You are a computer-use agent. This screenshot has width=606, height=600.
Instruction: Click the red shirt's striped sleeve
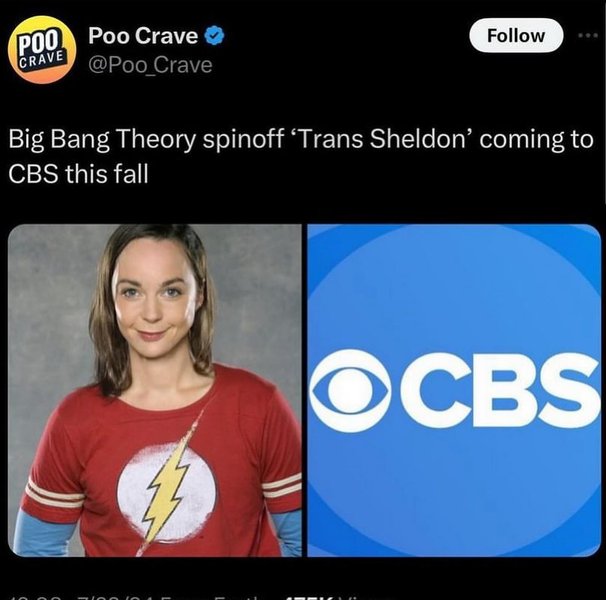(52, 495)
